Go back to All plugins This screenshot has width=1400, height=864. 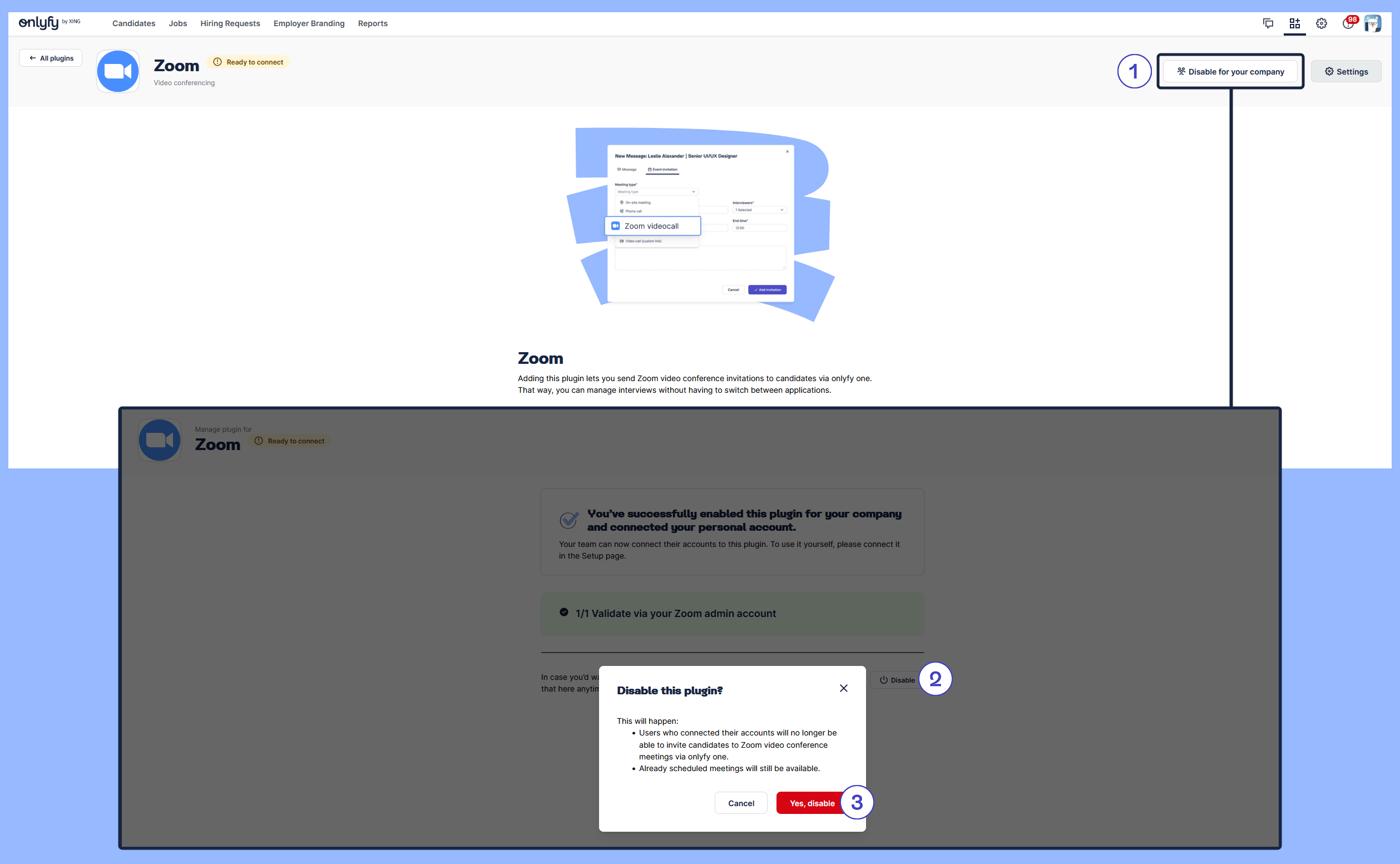51,58
